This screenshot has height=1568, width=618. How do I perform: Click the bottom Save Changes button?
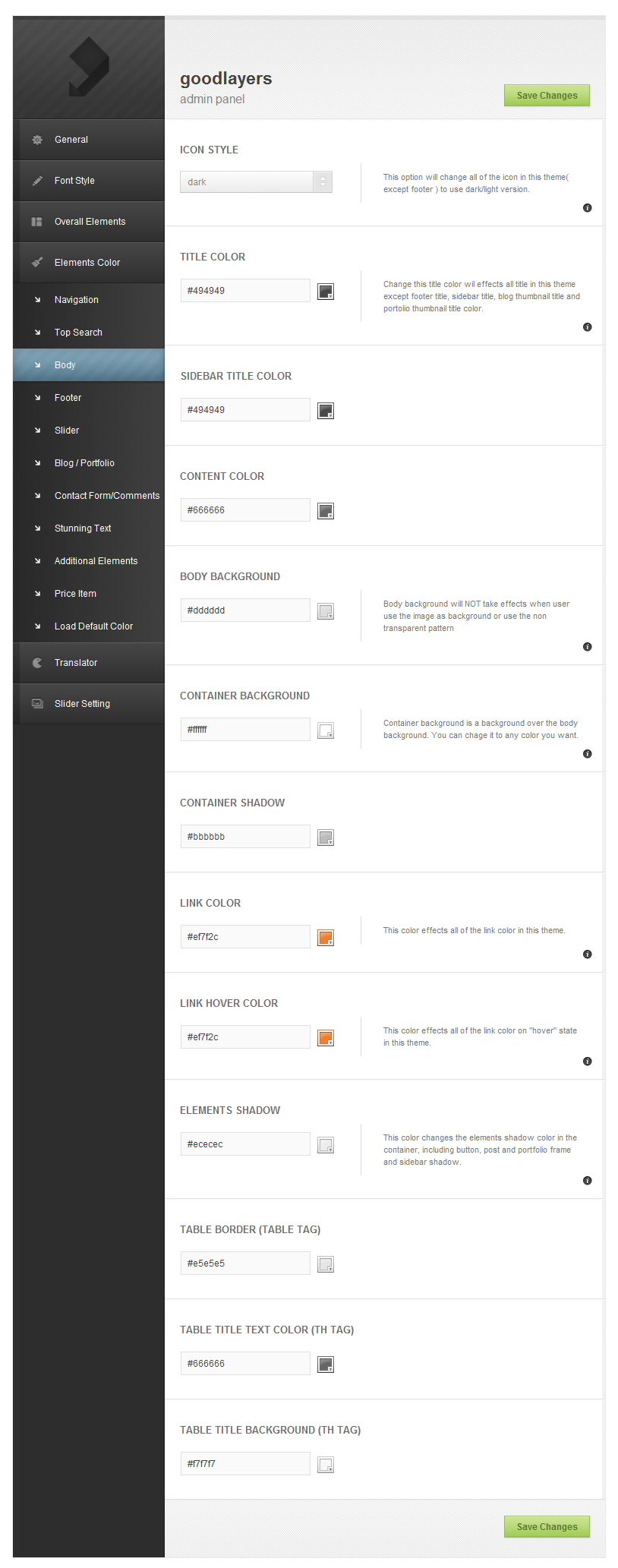tap(547, 1527)
